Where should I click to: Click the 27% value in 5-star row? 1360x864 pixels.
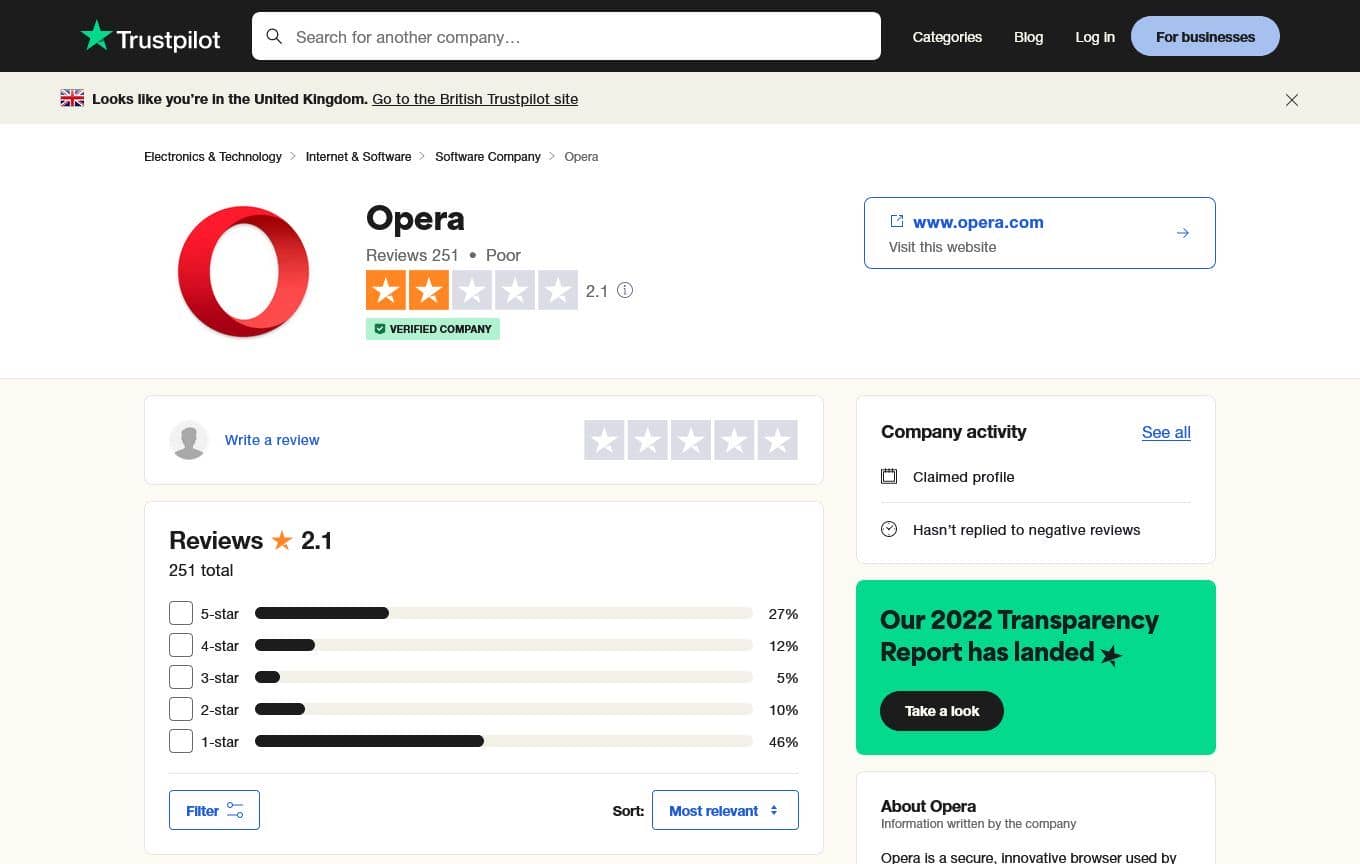[x=783, y=614]
